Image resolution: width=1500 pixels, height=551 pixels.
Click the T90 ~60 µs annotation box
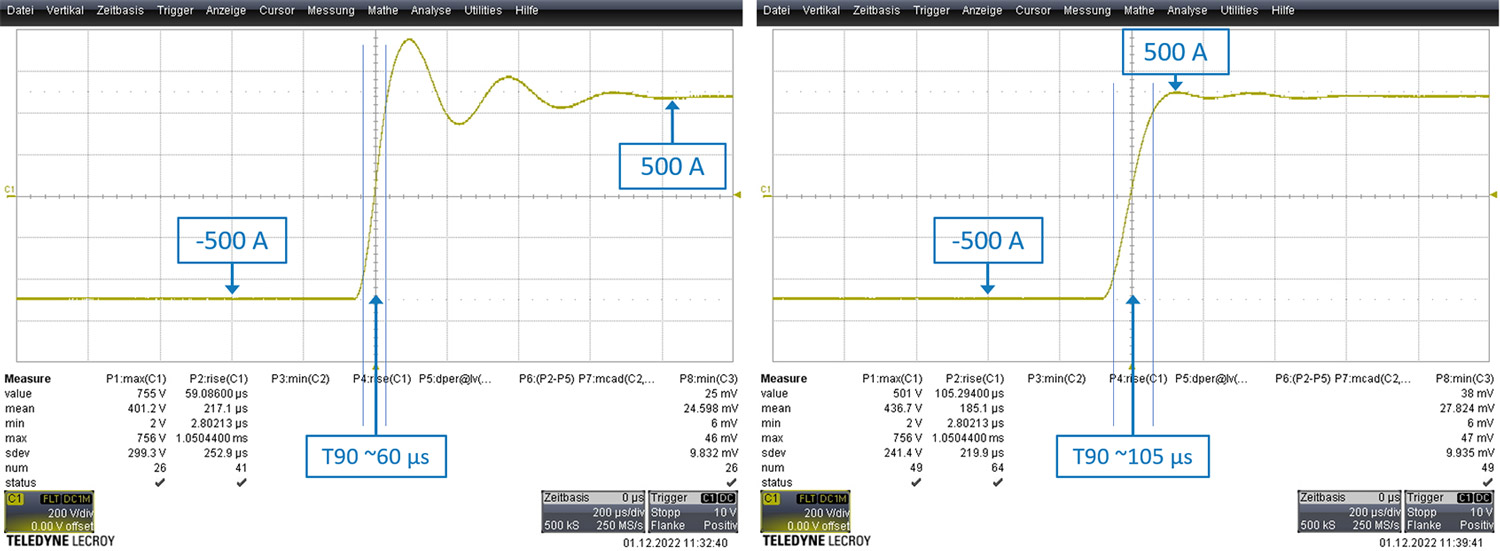pos(377,459)
